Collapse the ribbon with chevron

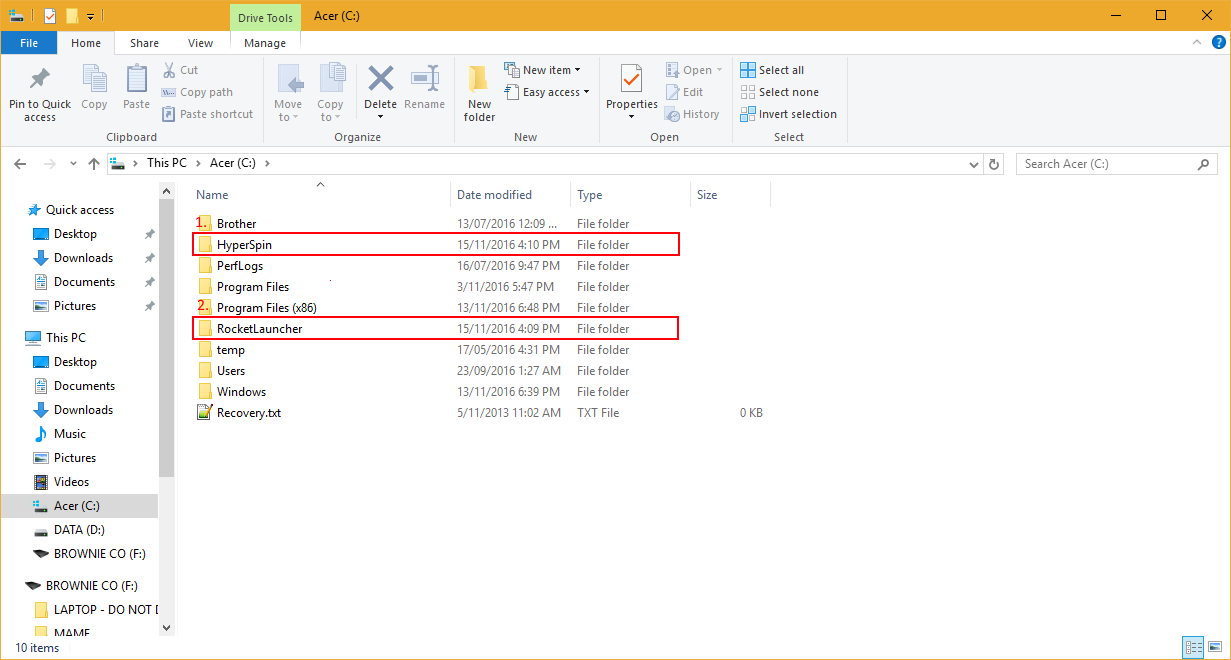1195,43
